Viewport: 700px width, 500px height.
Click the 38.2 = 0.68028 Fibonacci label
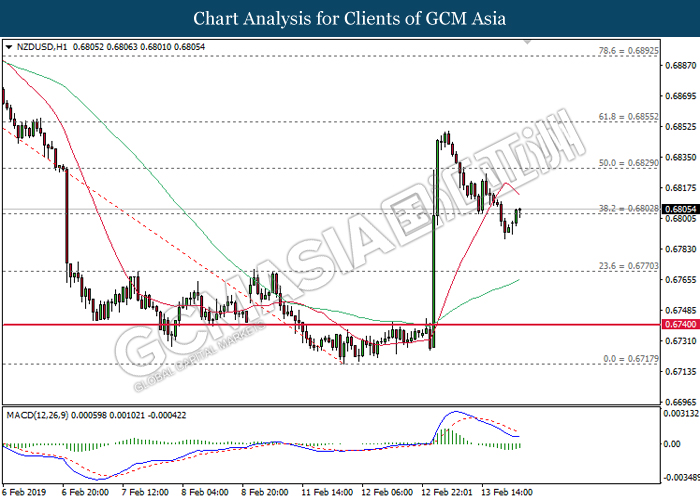point(628,208)
